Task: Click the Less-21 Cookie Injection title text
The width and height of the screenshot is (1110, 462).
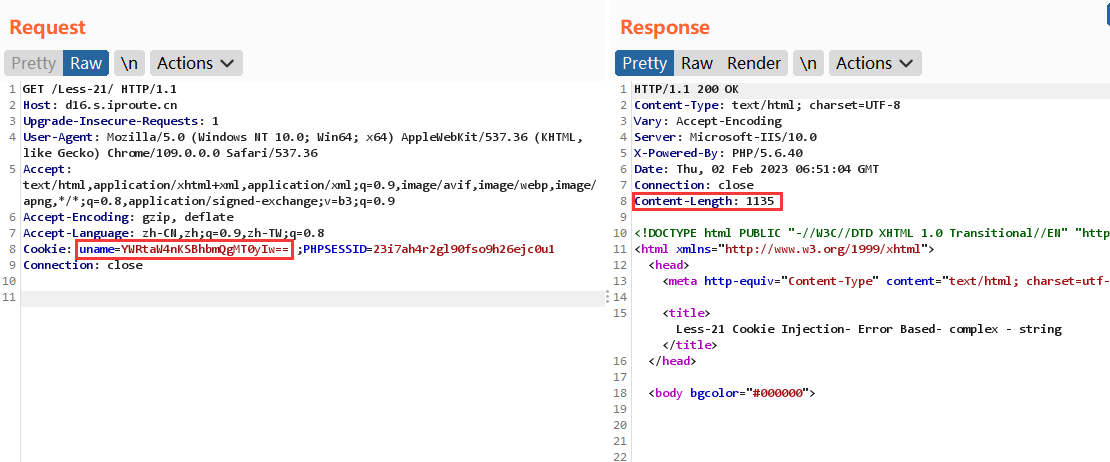Action: pyautogui.click(x=868, y=329)
